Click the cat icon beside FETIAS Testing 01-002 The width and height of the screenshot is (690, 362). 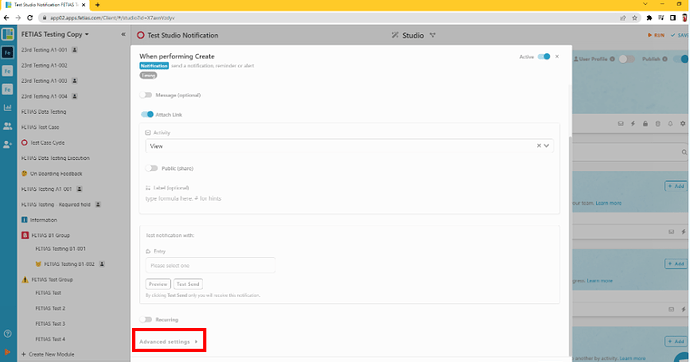[38, 264]
